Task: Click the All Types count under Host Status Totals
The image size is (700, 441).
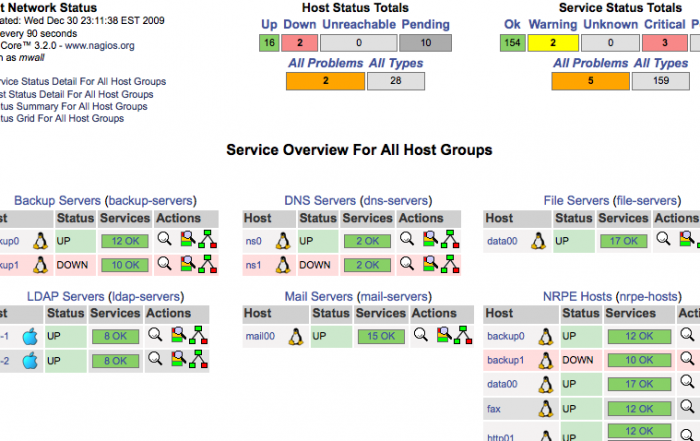Action: [x=396, y=81]
